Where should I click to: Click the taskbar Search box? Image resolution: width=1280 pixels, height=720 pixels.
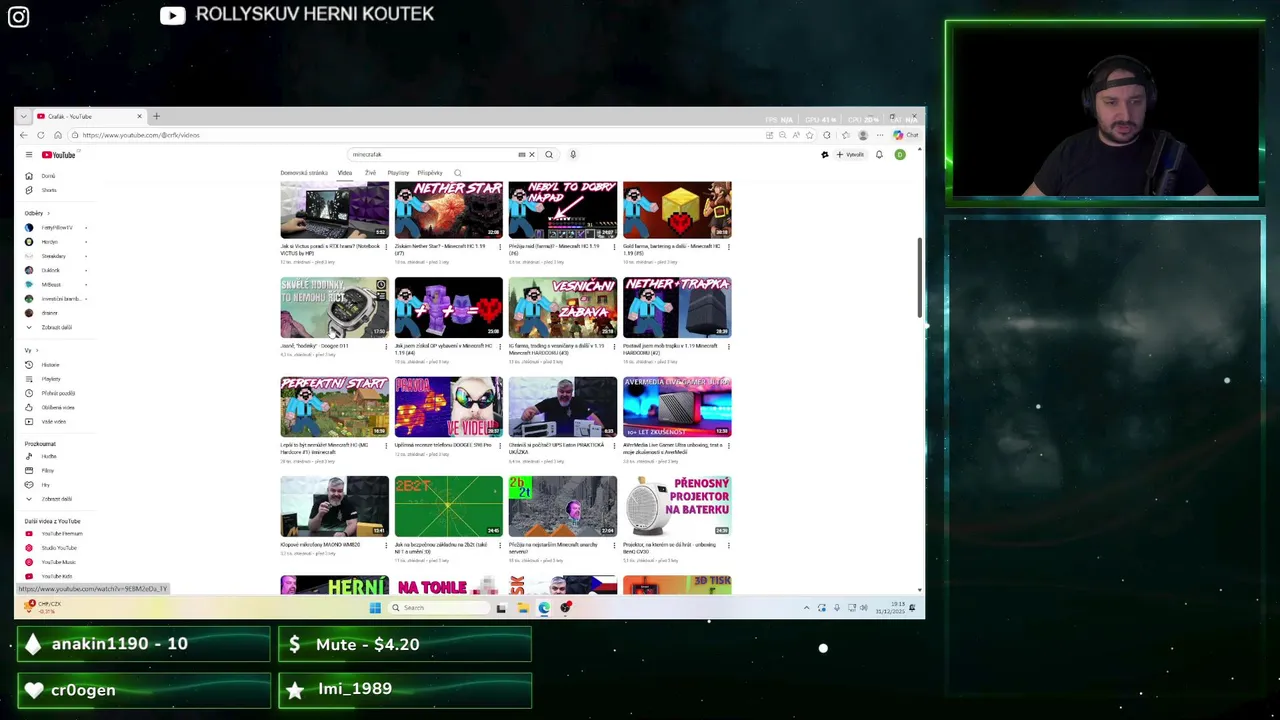[x=437, y=607]
